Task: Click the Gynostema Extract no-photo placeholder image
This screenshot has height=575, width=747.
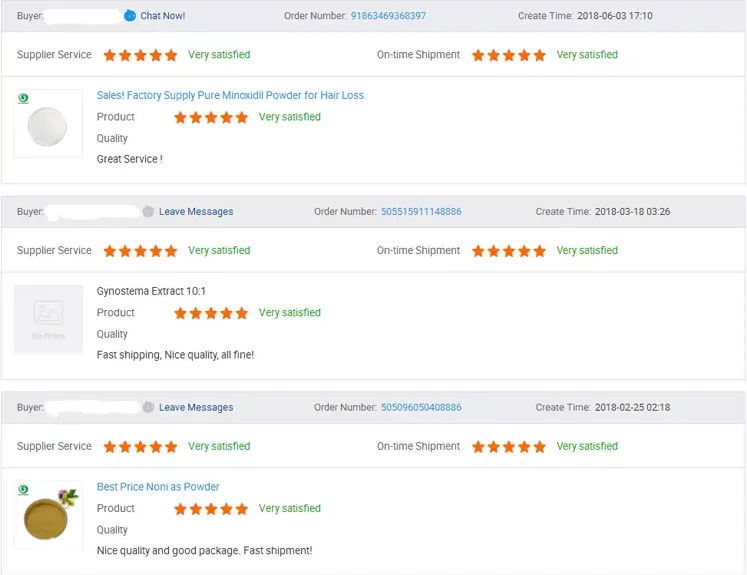Action: [x=48, y=319]
